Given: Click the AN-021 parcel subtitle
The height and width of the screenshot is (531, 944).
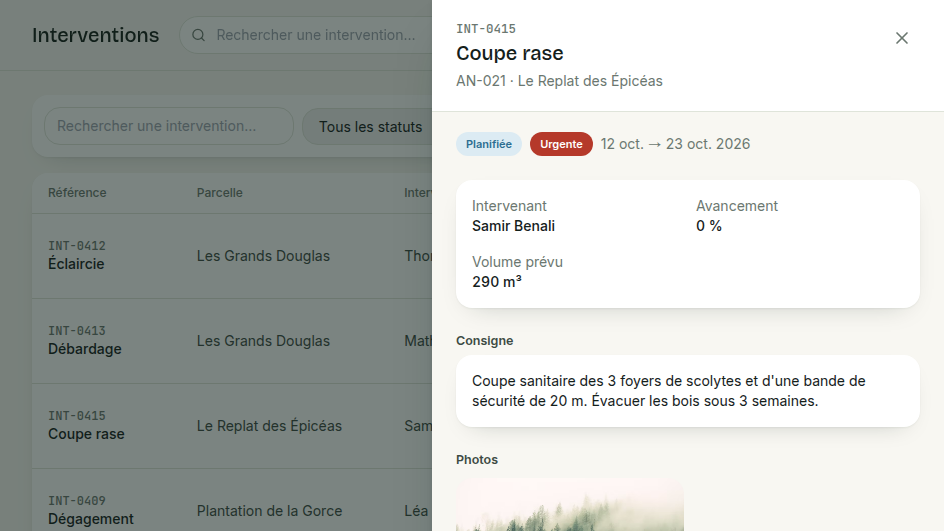Looking at the screenshot, I should coord(559,81).
